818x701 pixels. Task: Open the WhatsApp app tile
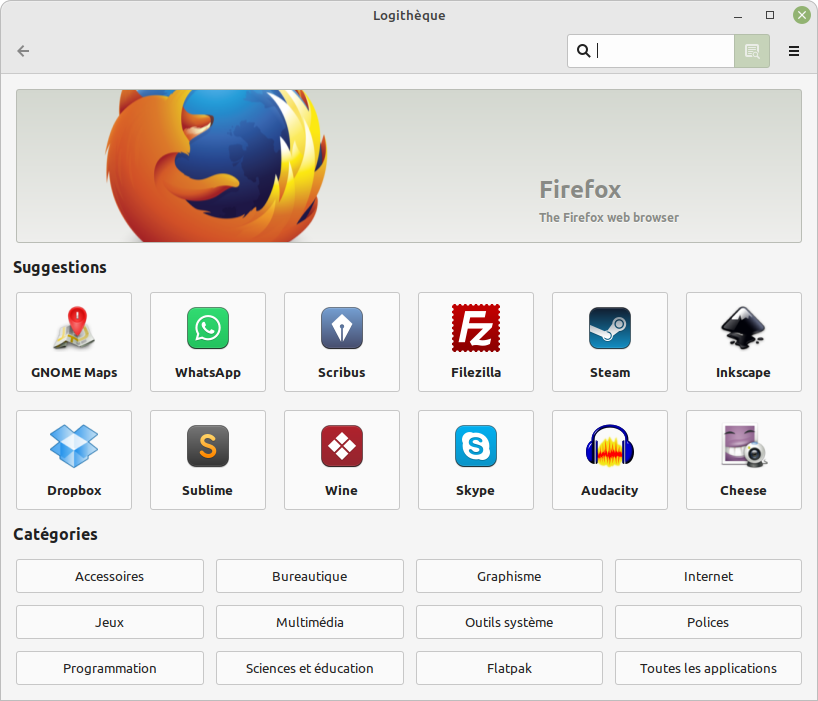point(208,342)
